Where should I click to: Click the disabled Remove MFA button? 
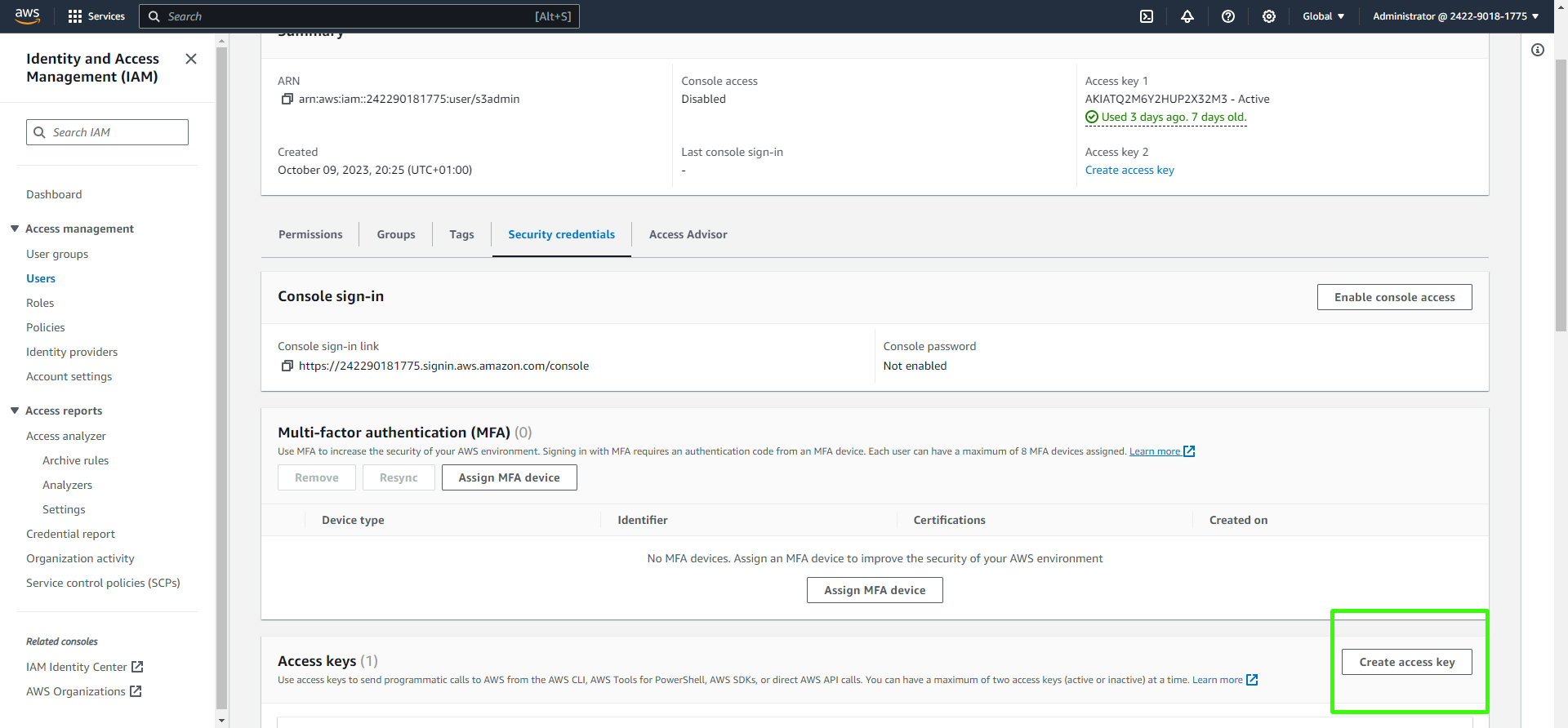[x=317, y=477]
